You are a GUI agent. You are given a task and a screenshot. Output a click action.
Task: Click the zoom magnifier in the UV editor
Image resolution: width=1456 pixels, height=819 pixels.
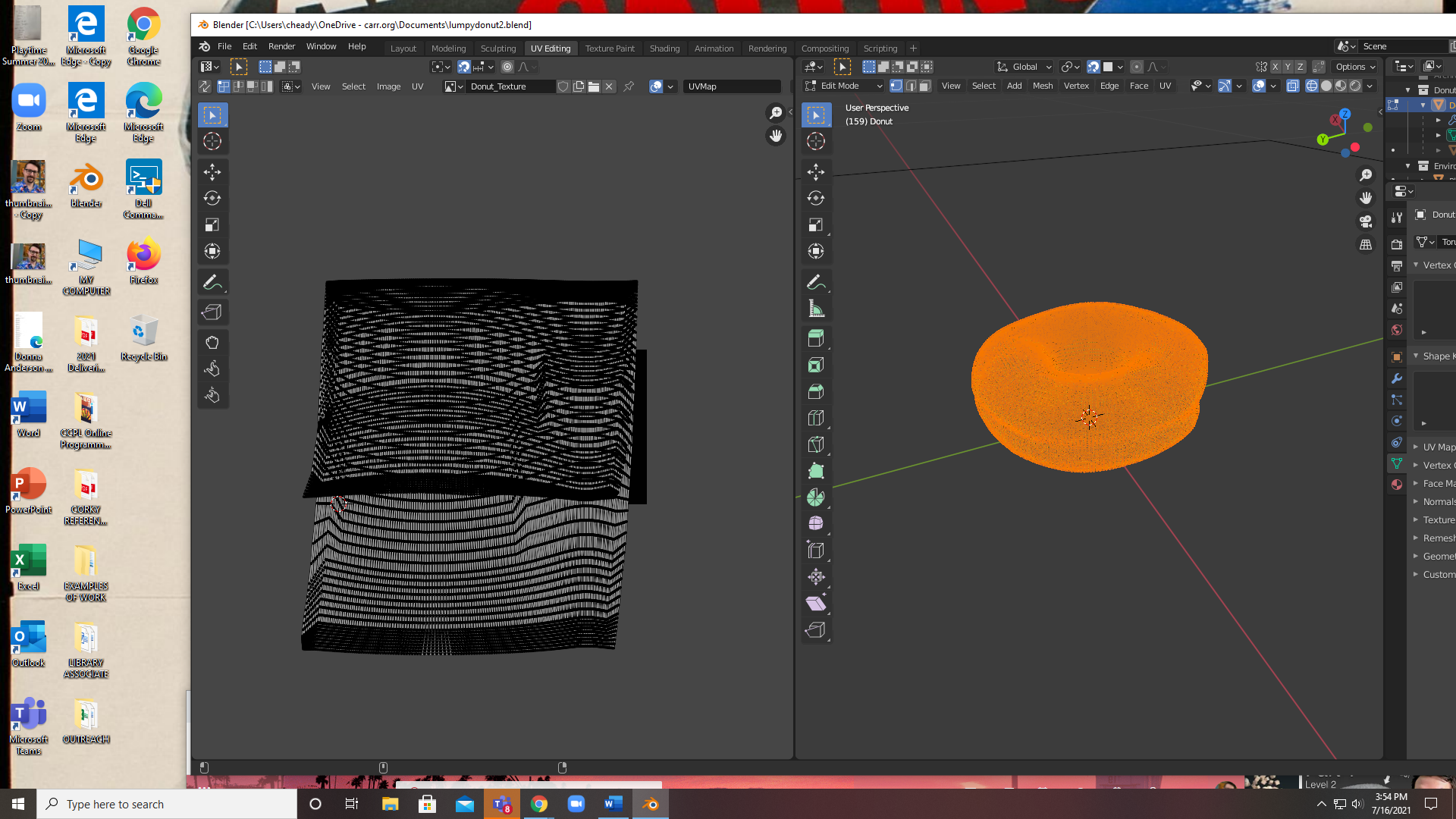point(775,113)
